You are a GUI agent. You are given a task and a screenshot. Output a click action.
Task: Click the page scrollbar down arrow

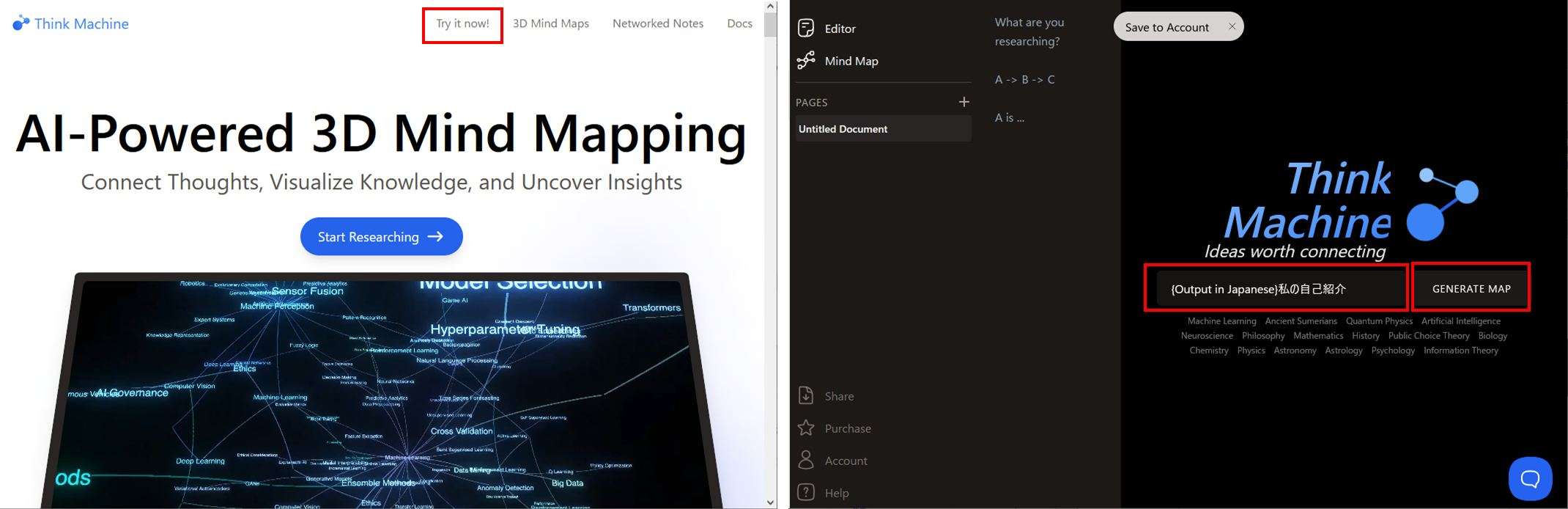(x=770, y=502)
